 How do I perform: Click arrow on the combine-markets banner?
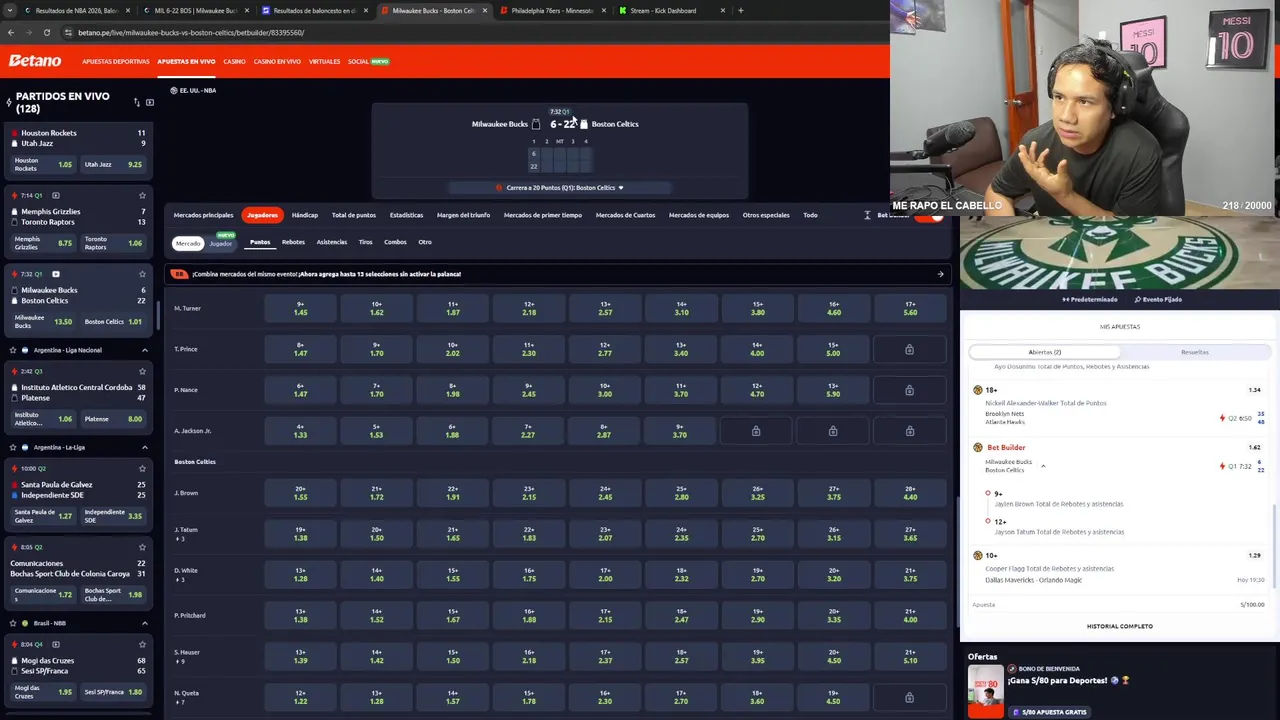click(940, 274)
